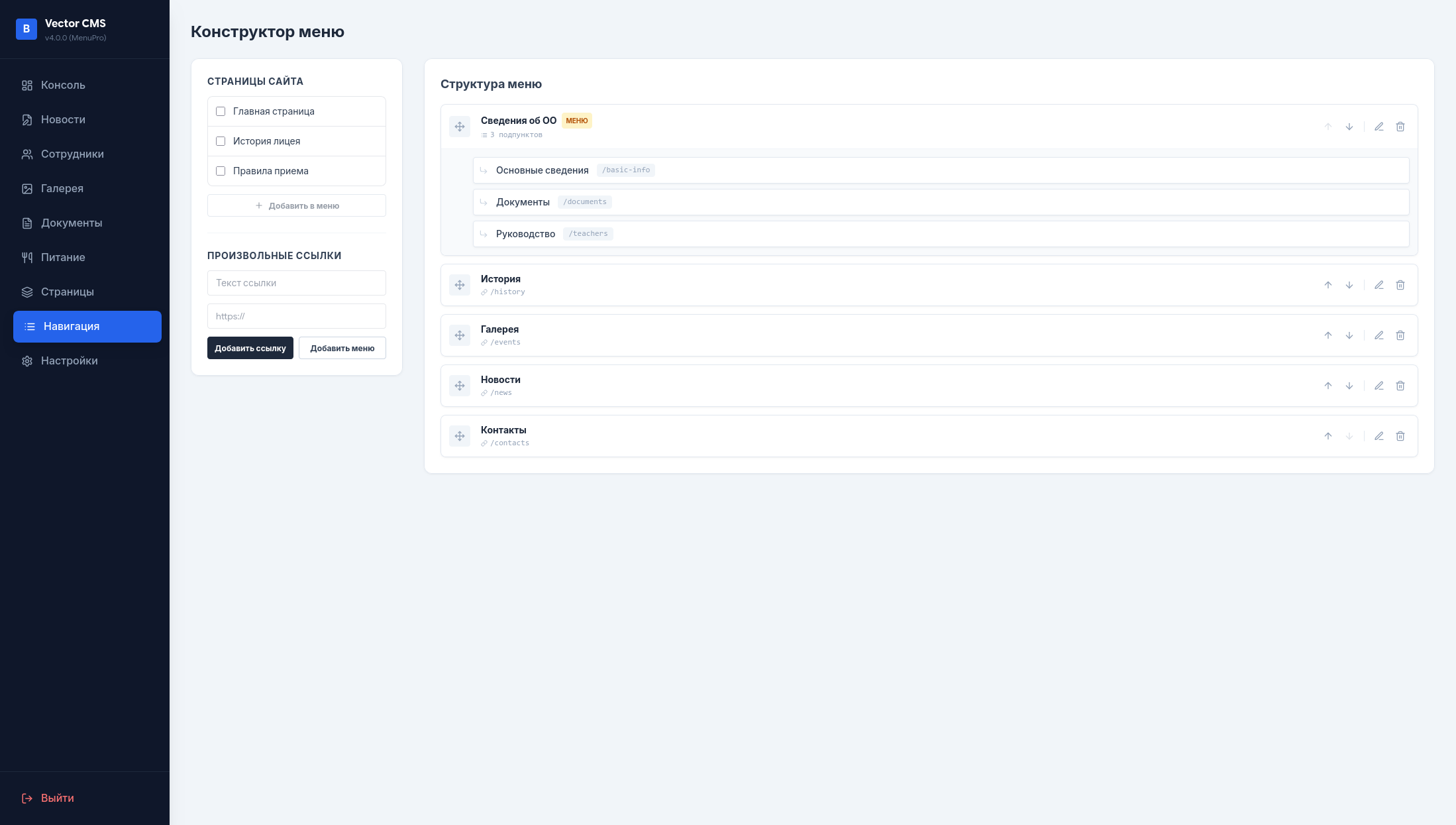Move Новости down using its down arrow
Screen dimensions: 1456x825
coord(1349,386)
